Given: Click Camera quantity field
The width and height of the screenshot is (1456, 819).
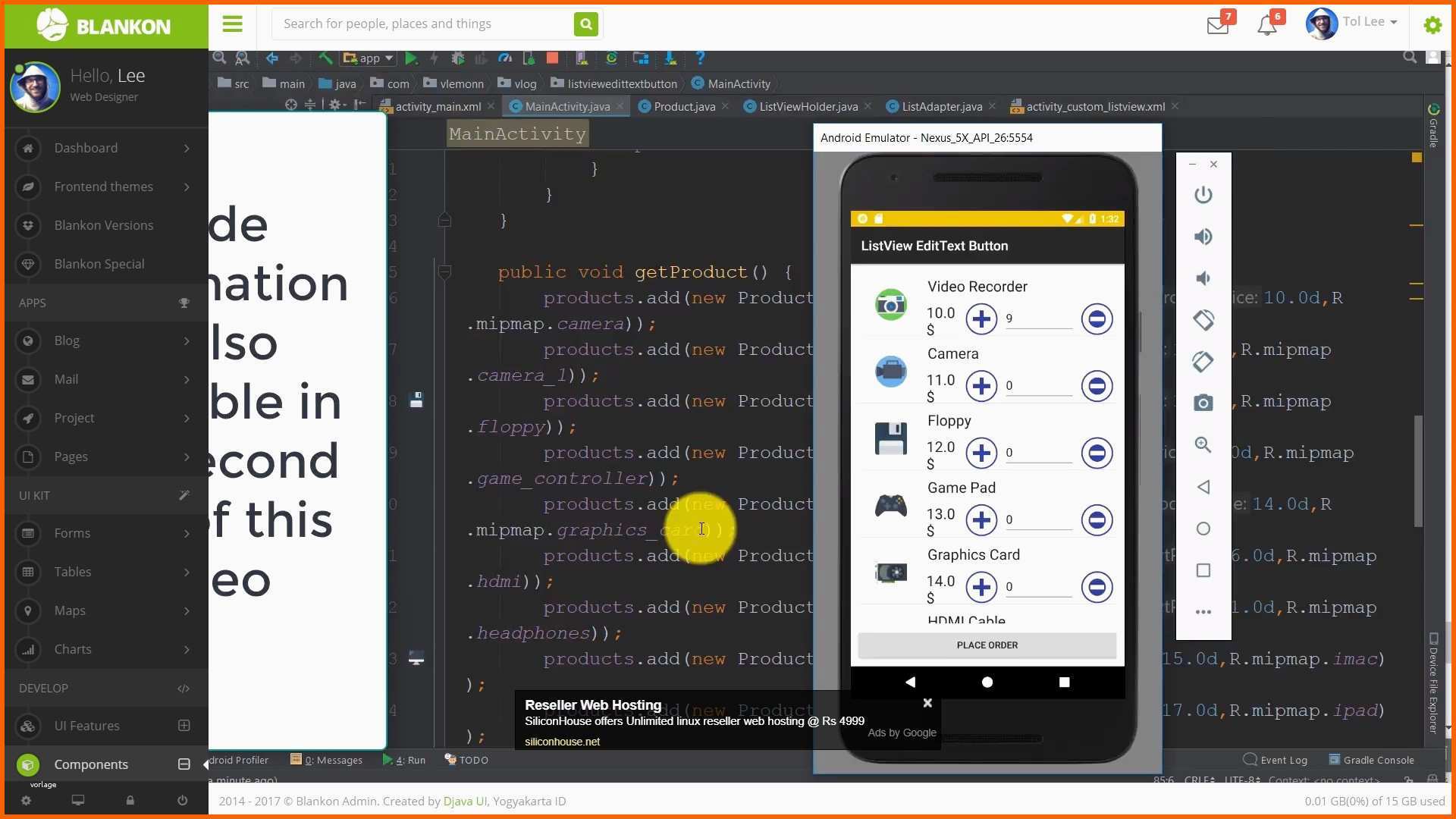Looking at the screenshot, I should coord(1039,386).
